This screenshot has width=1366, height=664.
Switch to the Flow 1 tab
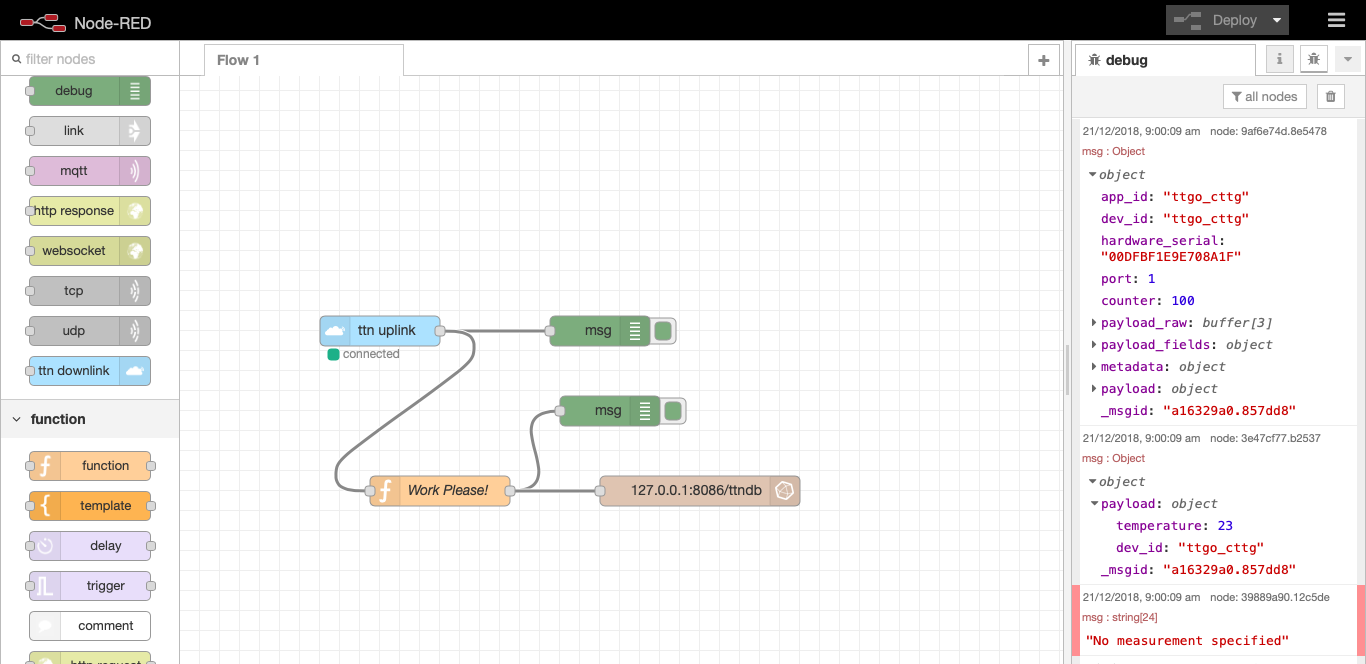click(x=304, y=60)
